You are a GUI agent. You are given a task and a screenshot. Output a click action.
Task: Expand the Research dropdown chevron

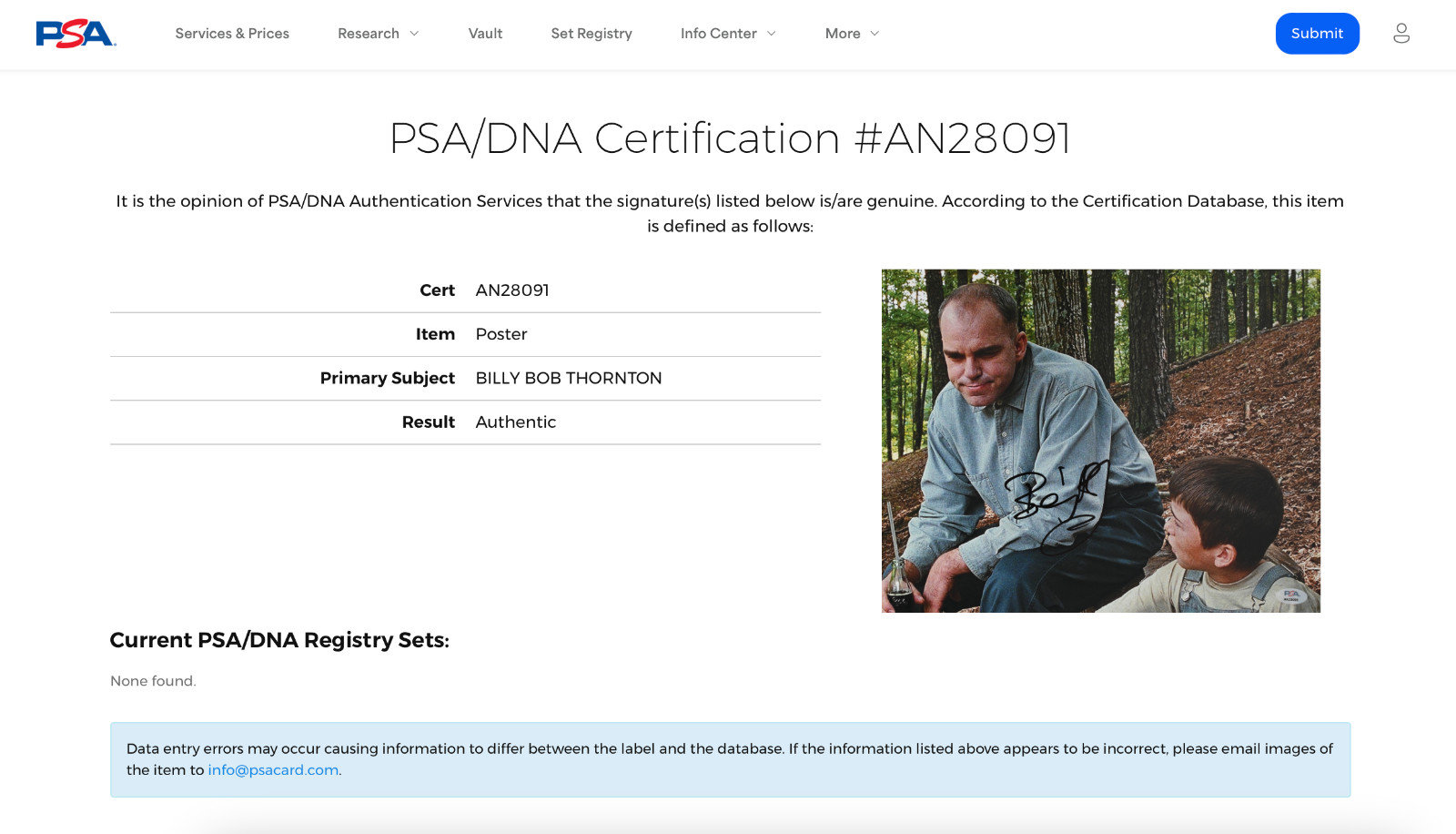click(x=414, y=34)
